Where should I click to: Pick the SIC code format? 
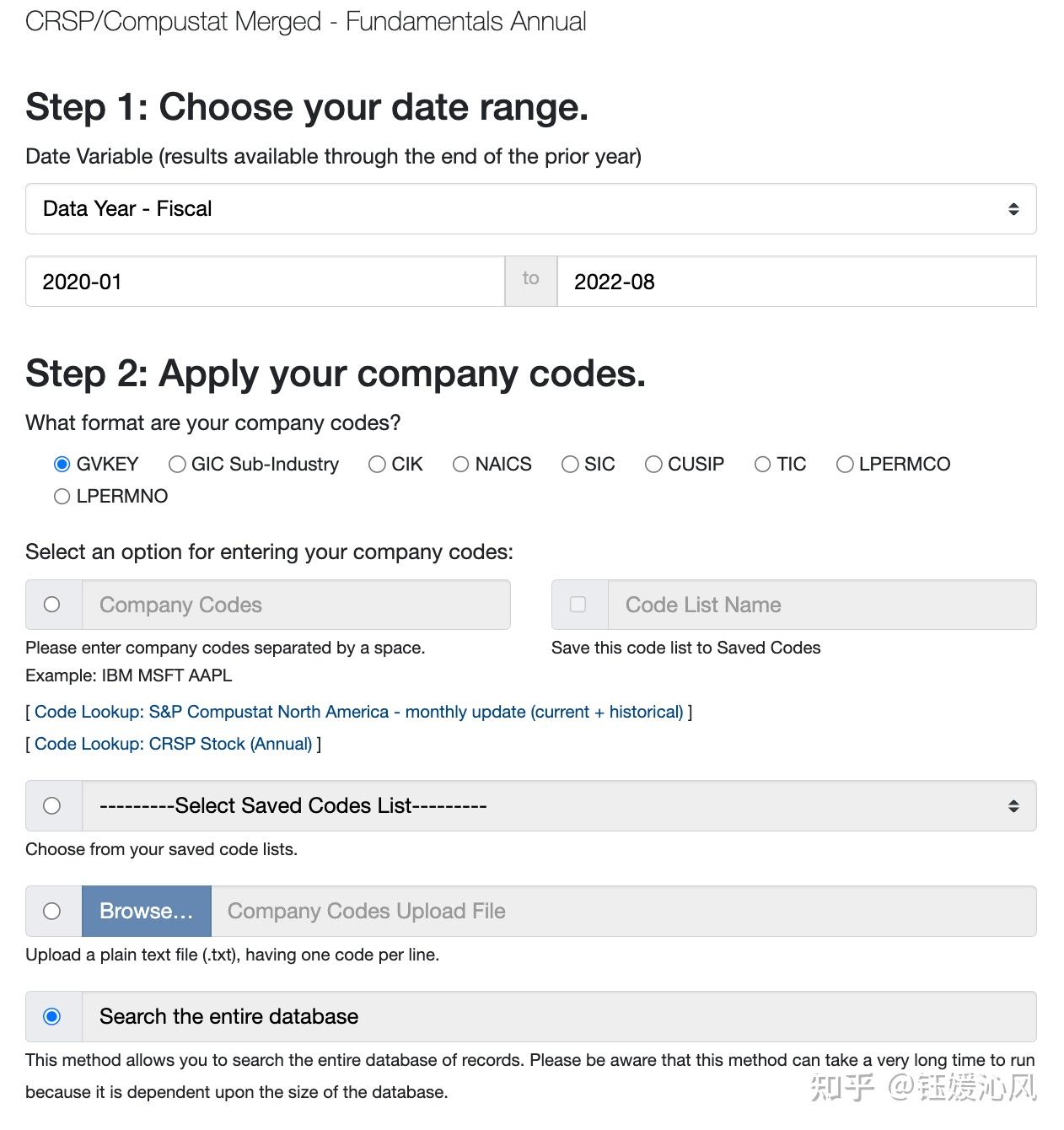[570, 465]
